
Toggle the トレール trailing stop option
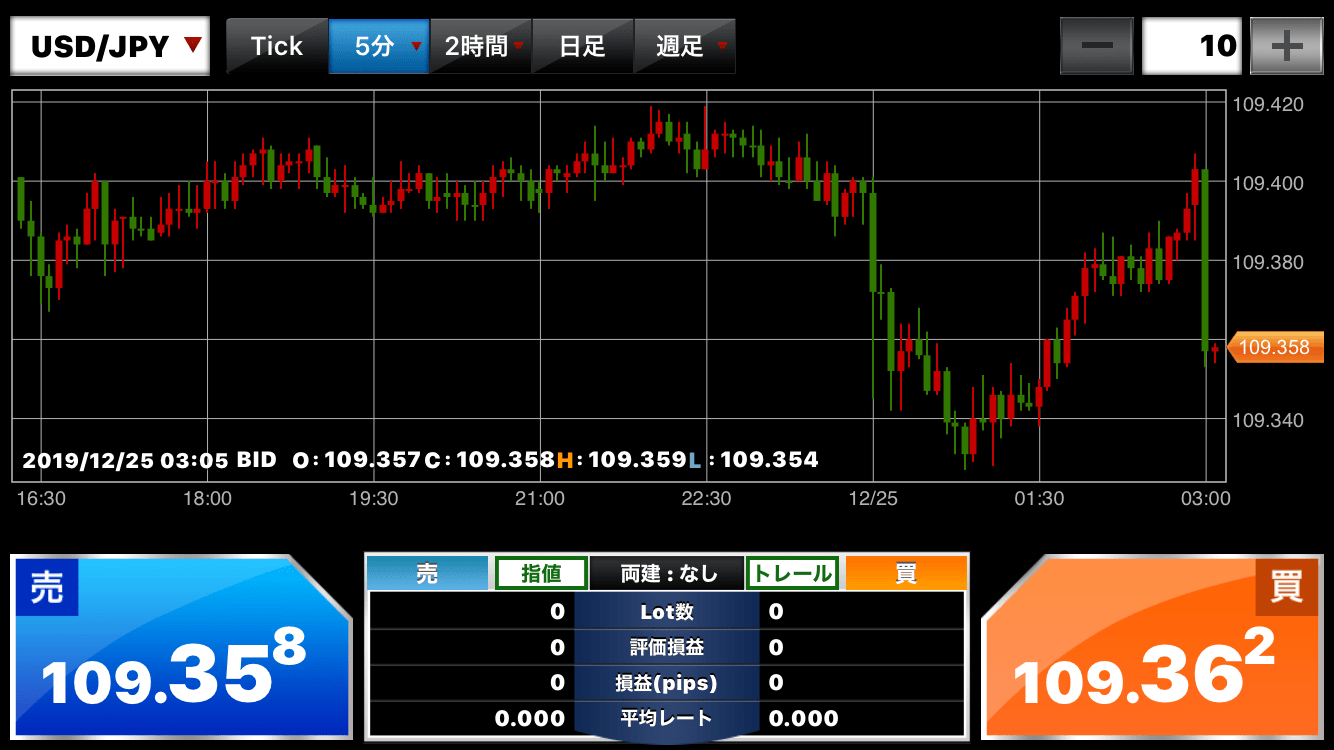pyautogui.click(x=792, y=573)
